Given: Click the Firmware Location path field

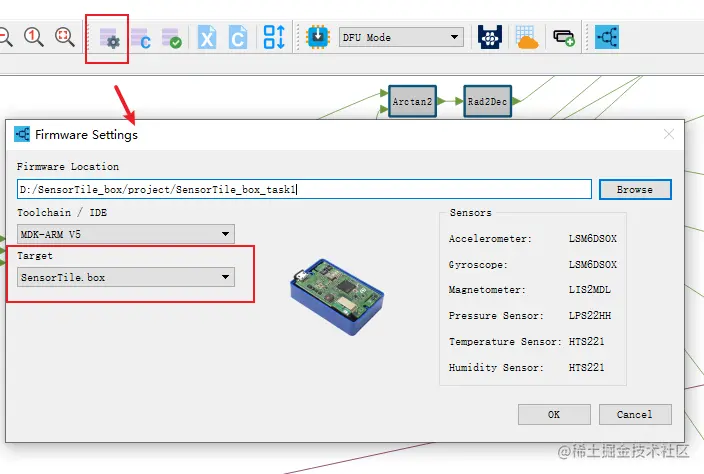Looking at the screenshot, I should coord(304,189).
